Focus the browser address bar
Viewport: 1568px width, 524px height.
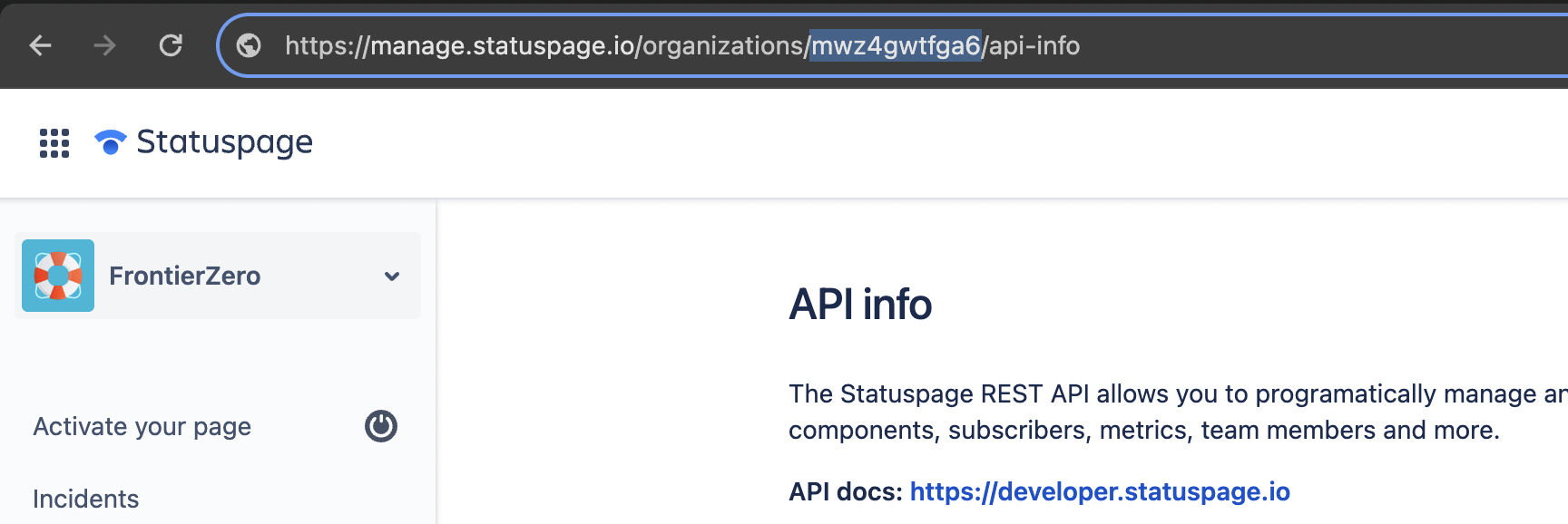tap(1270, 45)
